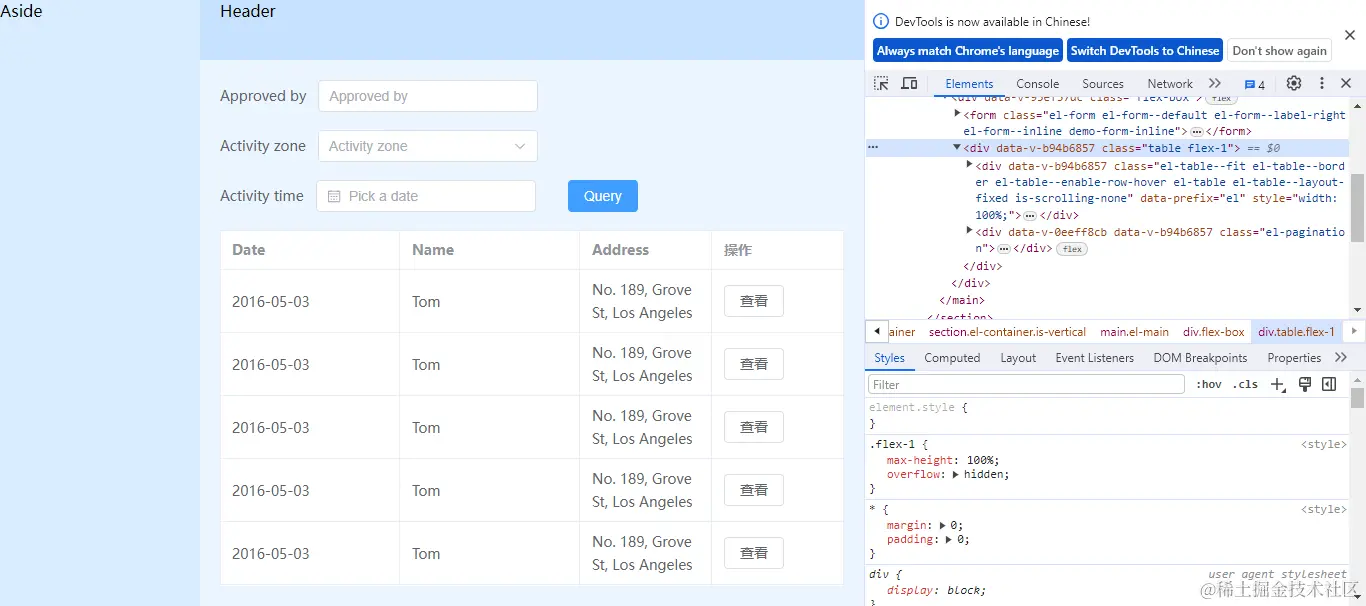Click the ellipsis beside the selected div
The width and height of the screenshot is (1366, 606).
click(873, 148)
